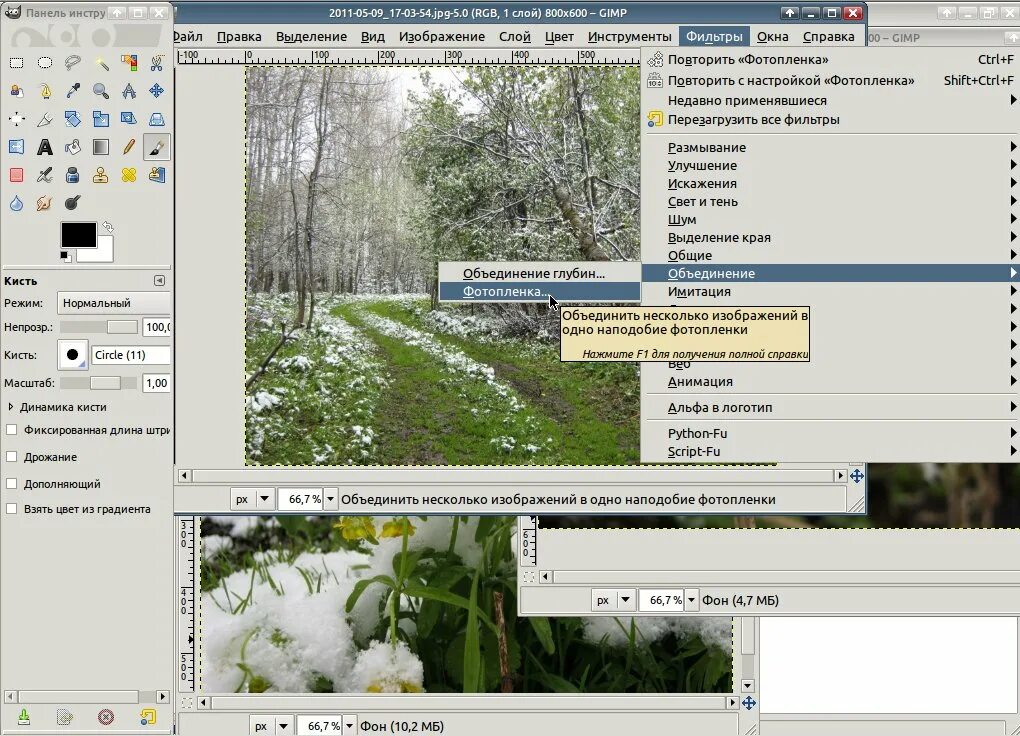Select the Ink tool
Screen dimensions: 1020x736
pos(72,175)
